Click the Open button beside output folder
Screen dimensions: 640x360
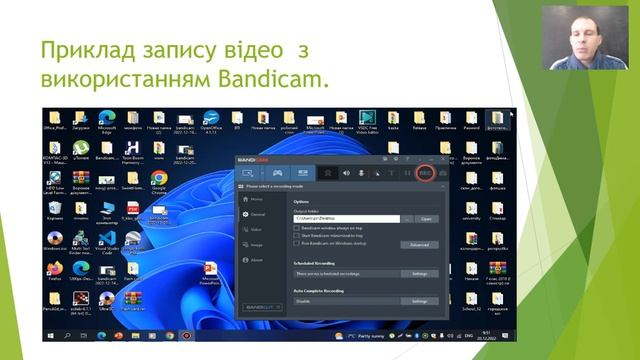click(x=427, y=219)
